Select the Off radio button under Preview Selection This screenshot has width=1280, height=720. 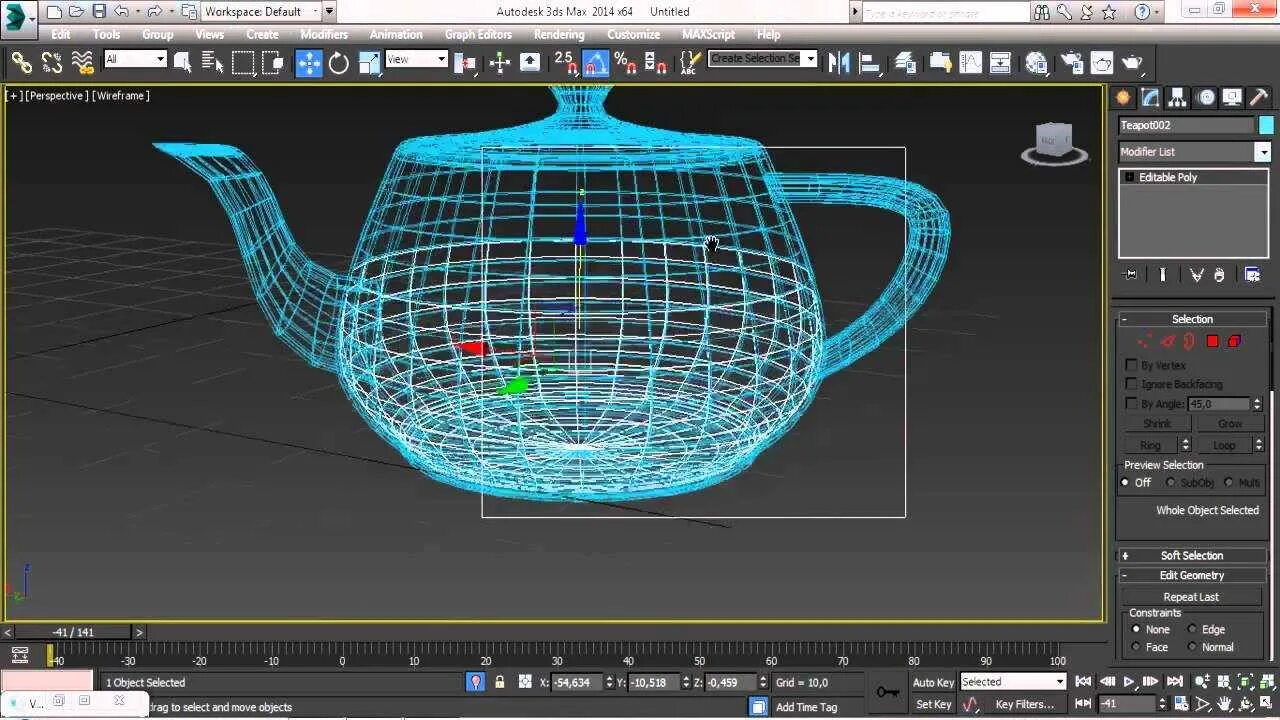1125,483
